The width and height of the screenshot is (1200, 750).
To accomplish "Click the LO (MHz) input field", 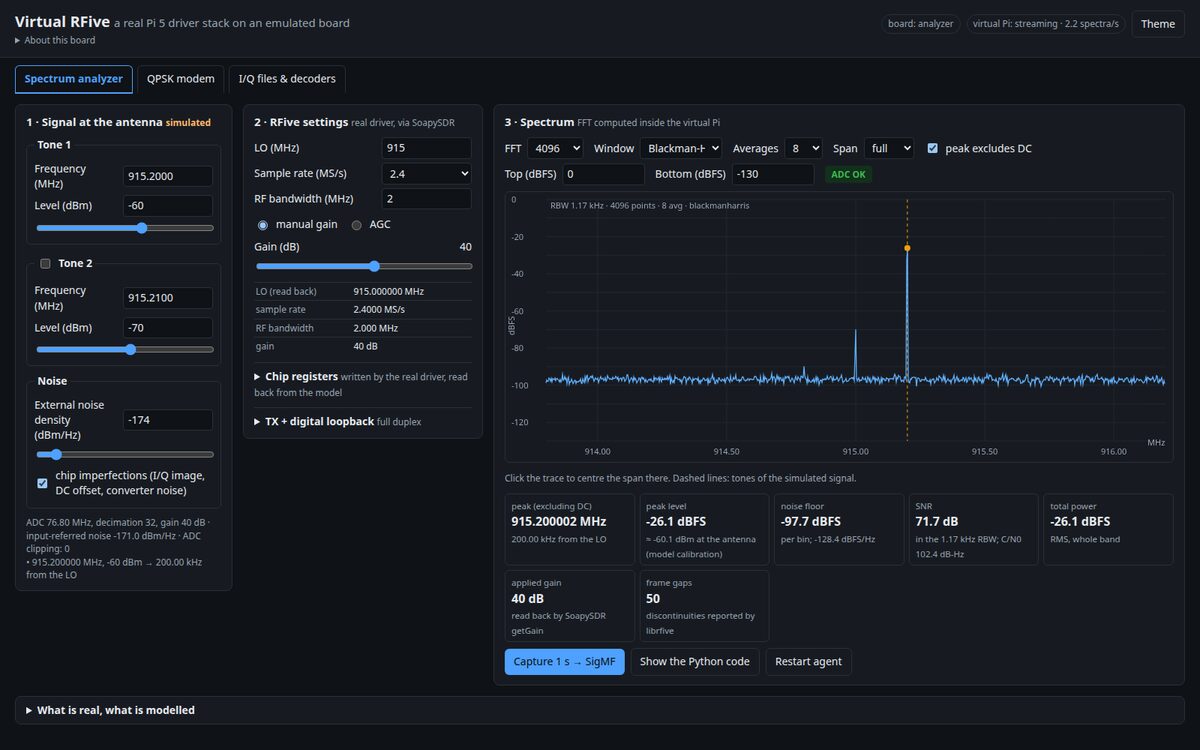I will (x=426, y=148).
